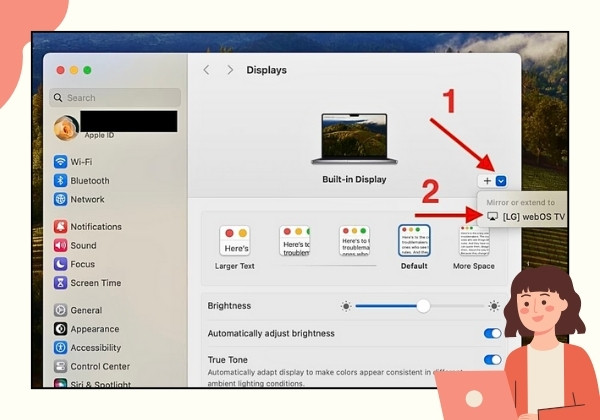
Task: Select the Network globe icon
Action: point(60,199)
